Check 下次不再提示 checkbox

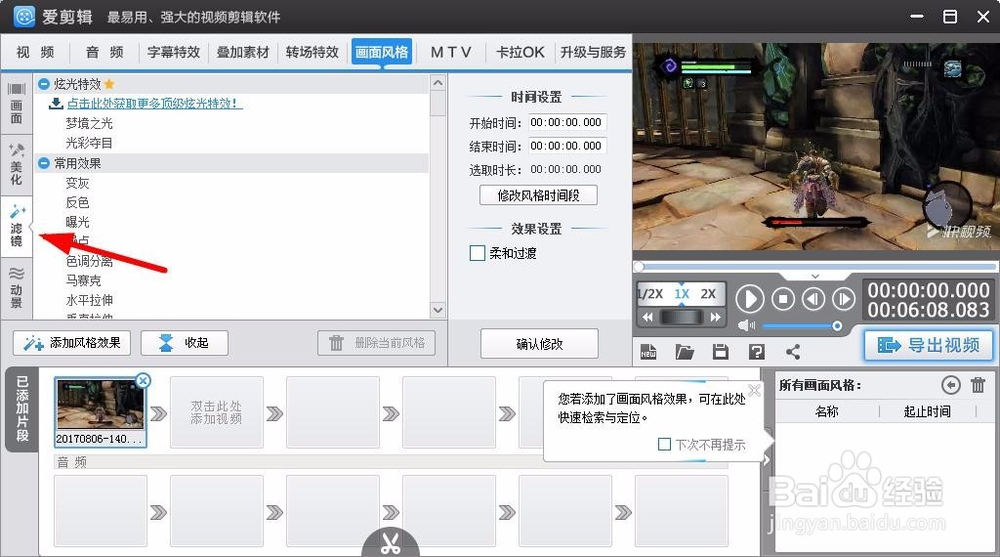[x=664, y=444]
